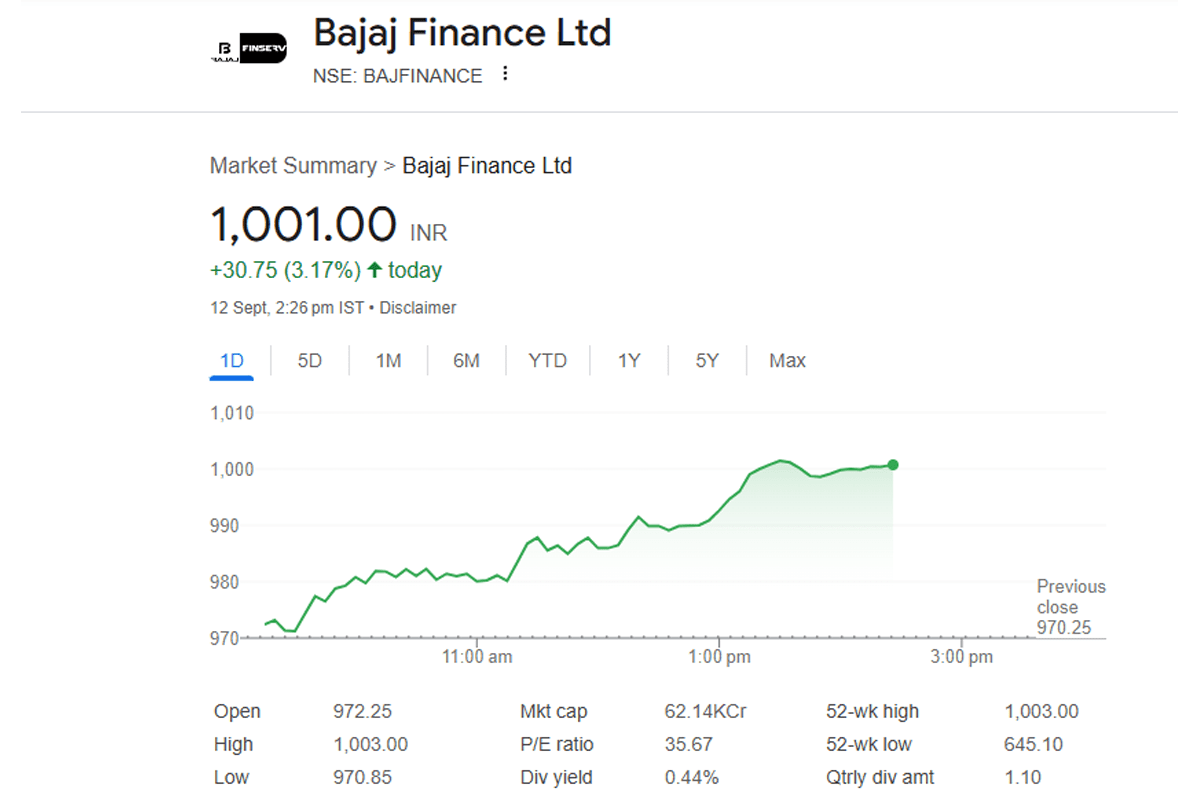Switch to the 5D chart range
Viewport: 1200px width, 800px height.
[x=310, y=361]
